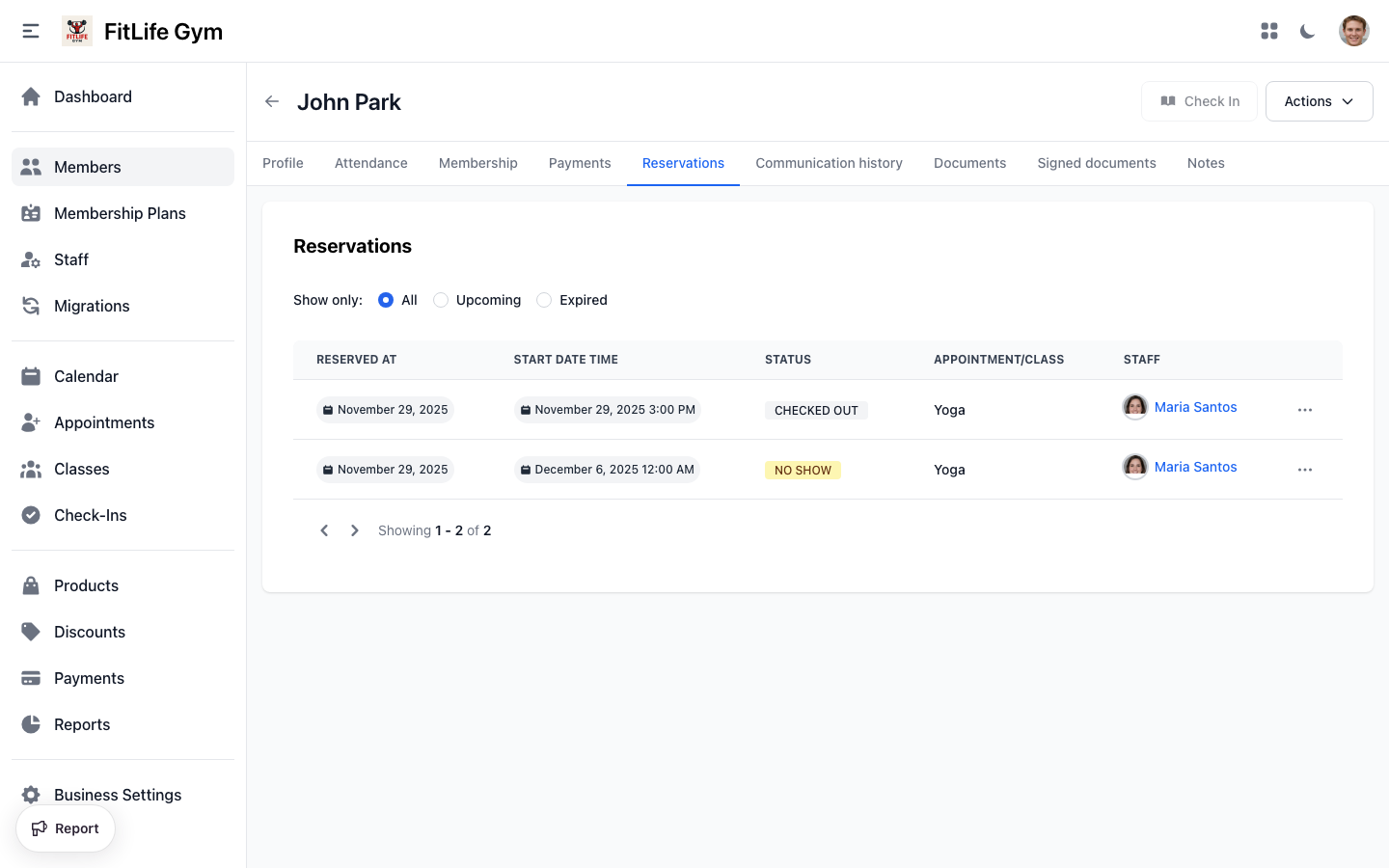Click the hamburger menu icon
Screen dimensions: 1389x868
coord(30,30)
